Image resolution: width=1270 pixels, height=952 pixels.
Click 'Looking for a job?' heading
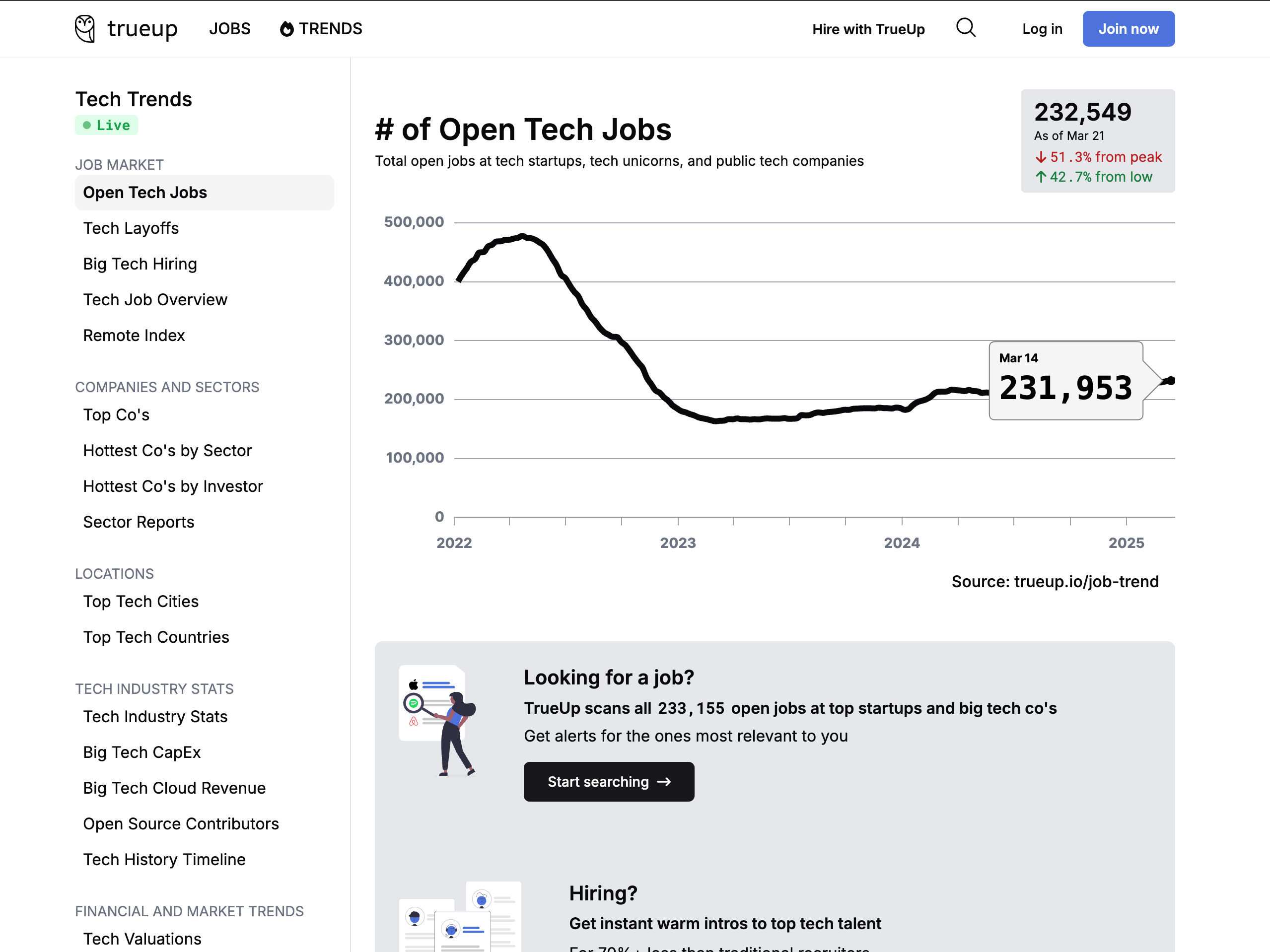click(609, 677)
